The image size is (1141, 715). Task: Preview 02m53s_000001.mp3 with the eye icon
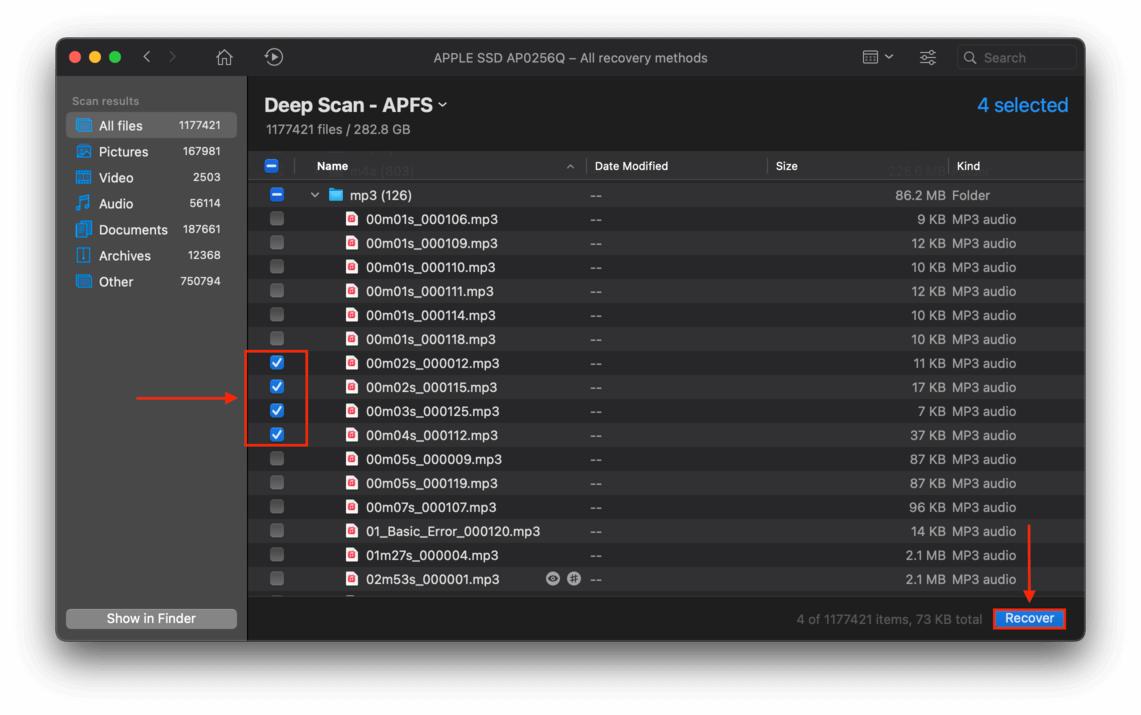click(x=553, y=578)
